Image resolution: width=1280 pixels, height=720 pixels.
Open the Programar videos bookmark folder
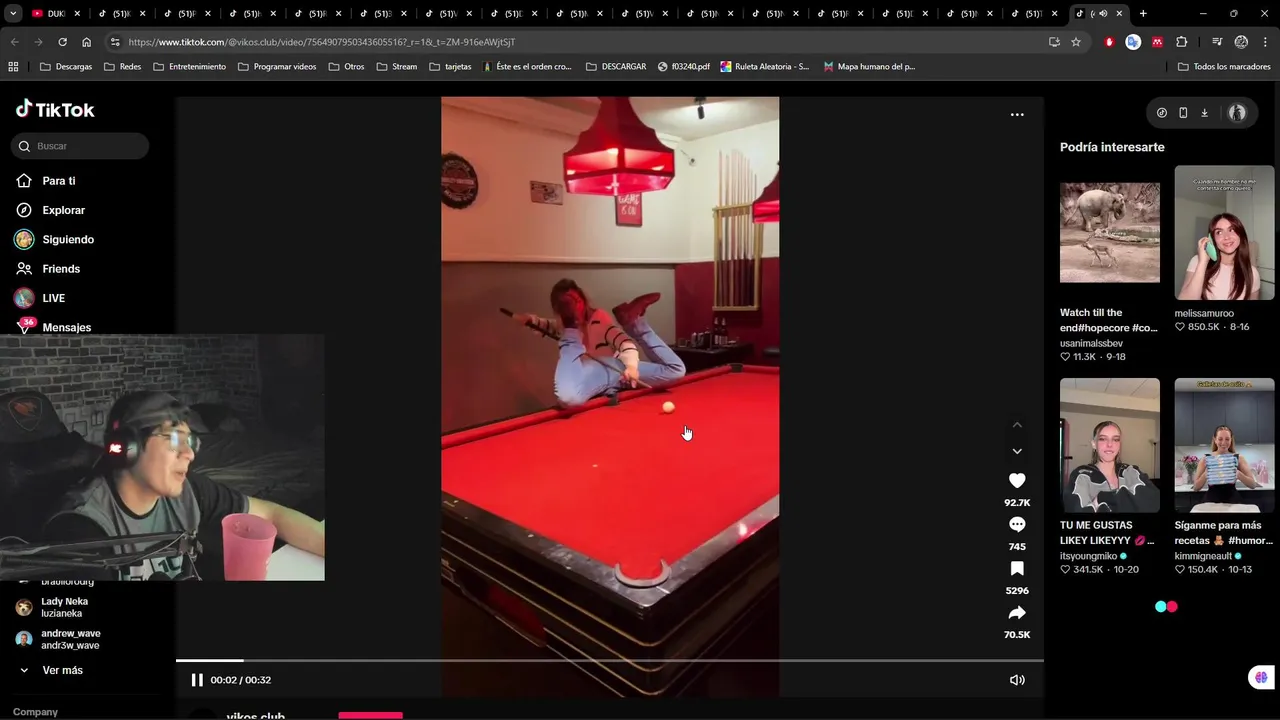click(277, 67)
